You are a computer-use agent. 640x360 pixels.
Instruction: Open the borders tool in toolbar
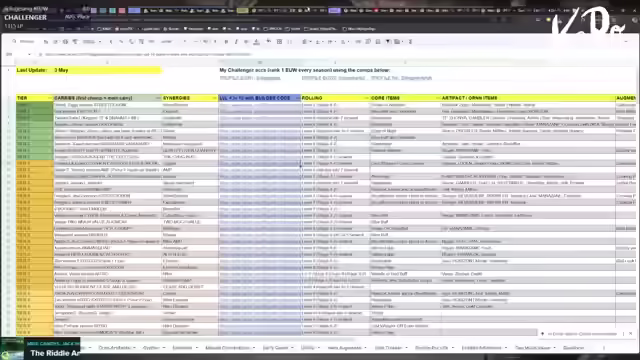click(279, 42)
